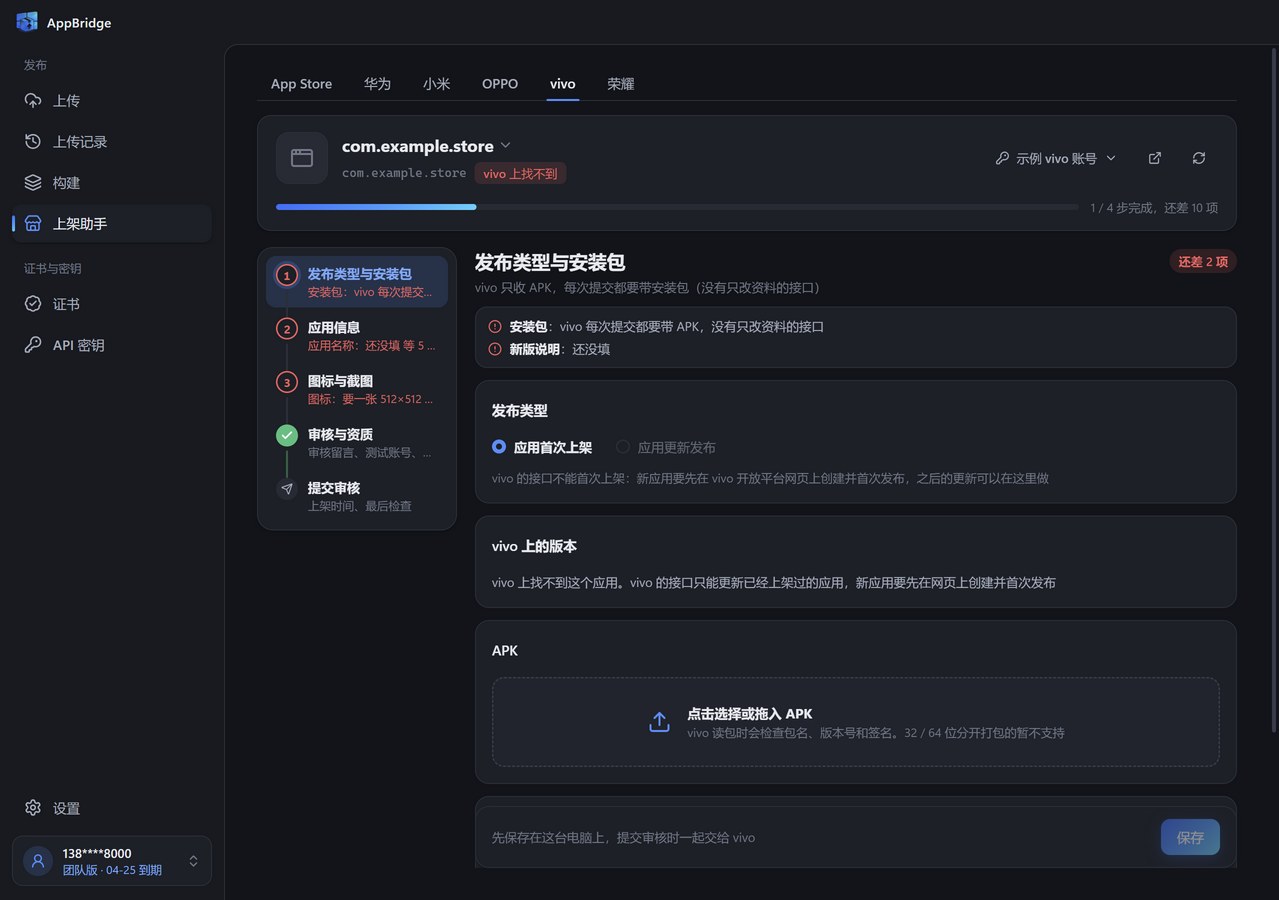
Task: Select 应用更新发布 radio option
Action: pos(666,447)
